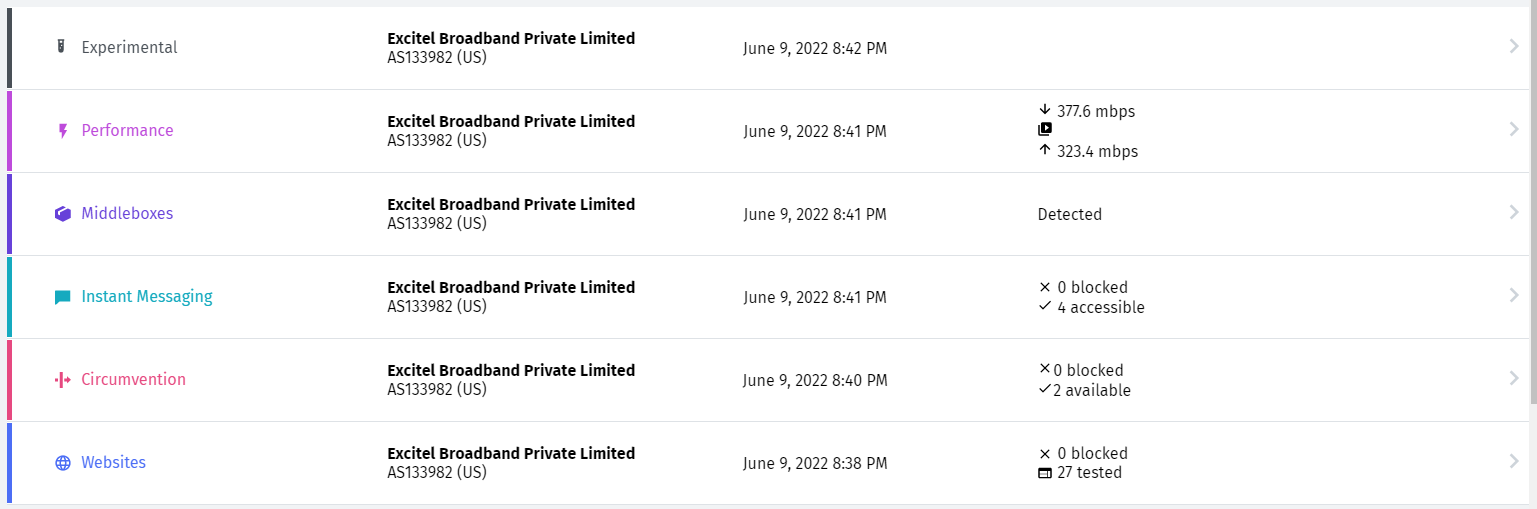Click the video streaming icon in Performance row
Screen dimensions: 1537x509
coord(1045,129)
